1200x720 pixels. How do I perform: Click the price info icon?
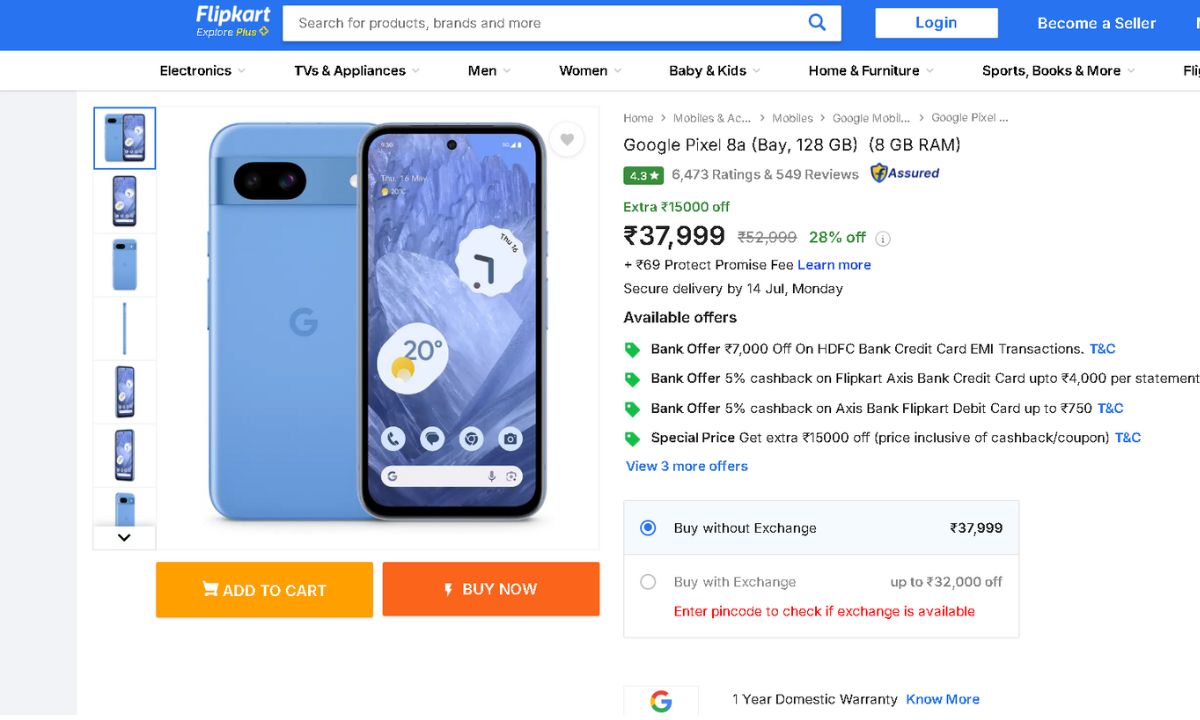point(883,238)
